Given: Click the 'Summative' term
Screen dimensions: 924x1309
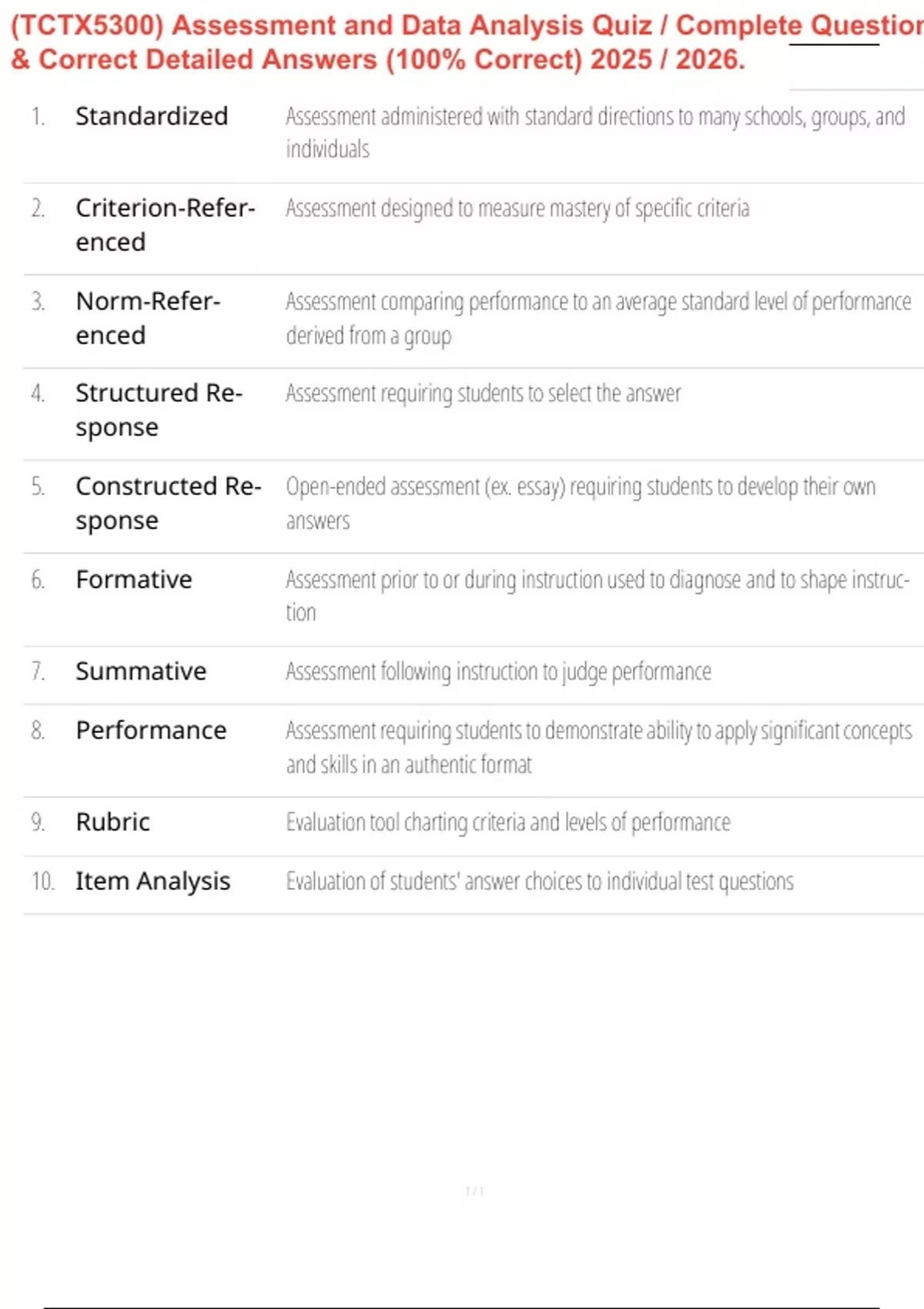Looking at the screenshot, I should click(x=141, y=671).
